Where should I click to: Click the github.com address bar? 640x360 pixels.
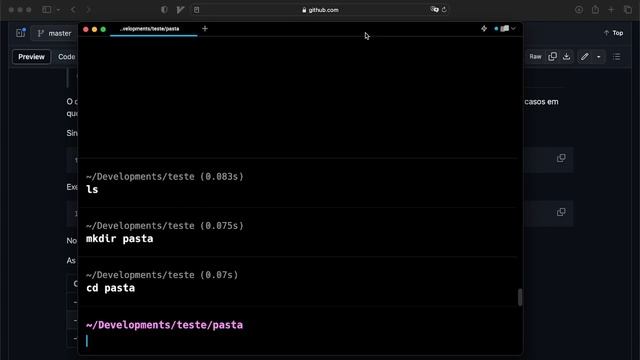click(320, 10)
